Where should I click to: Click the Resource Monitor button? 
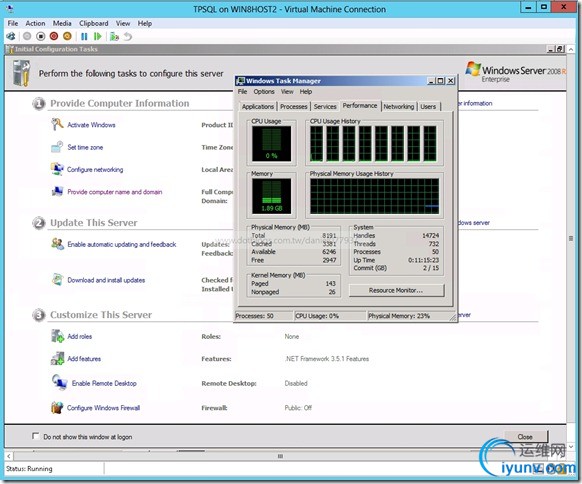pos(396,290)
